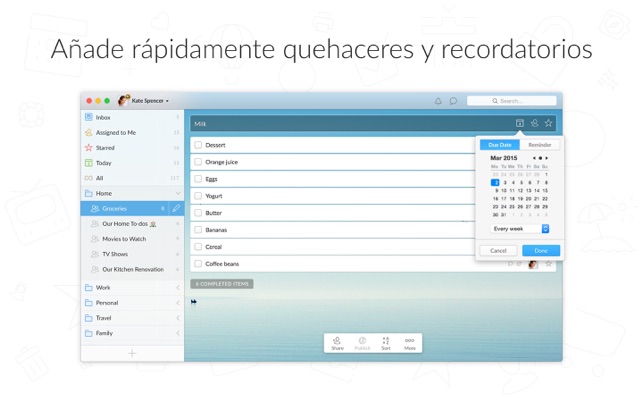Check off the Bananas item

pyautogui.click(x=198, y=230)
